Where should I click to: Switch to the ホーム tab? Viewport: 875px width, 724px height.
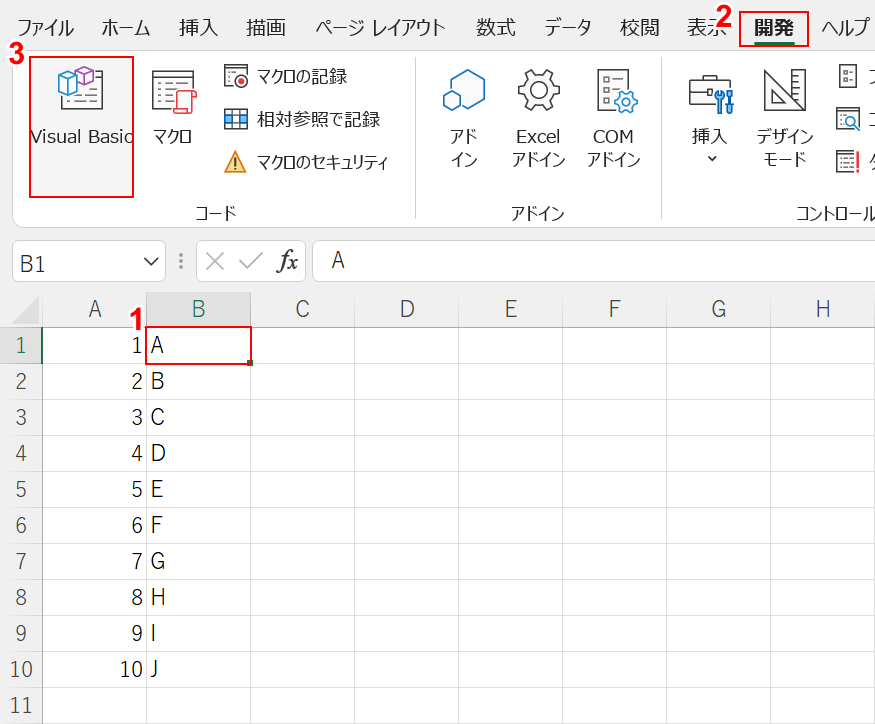click(x=126, y=27)
